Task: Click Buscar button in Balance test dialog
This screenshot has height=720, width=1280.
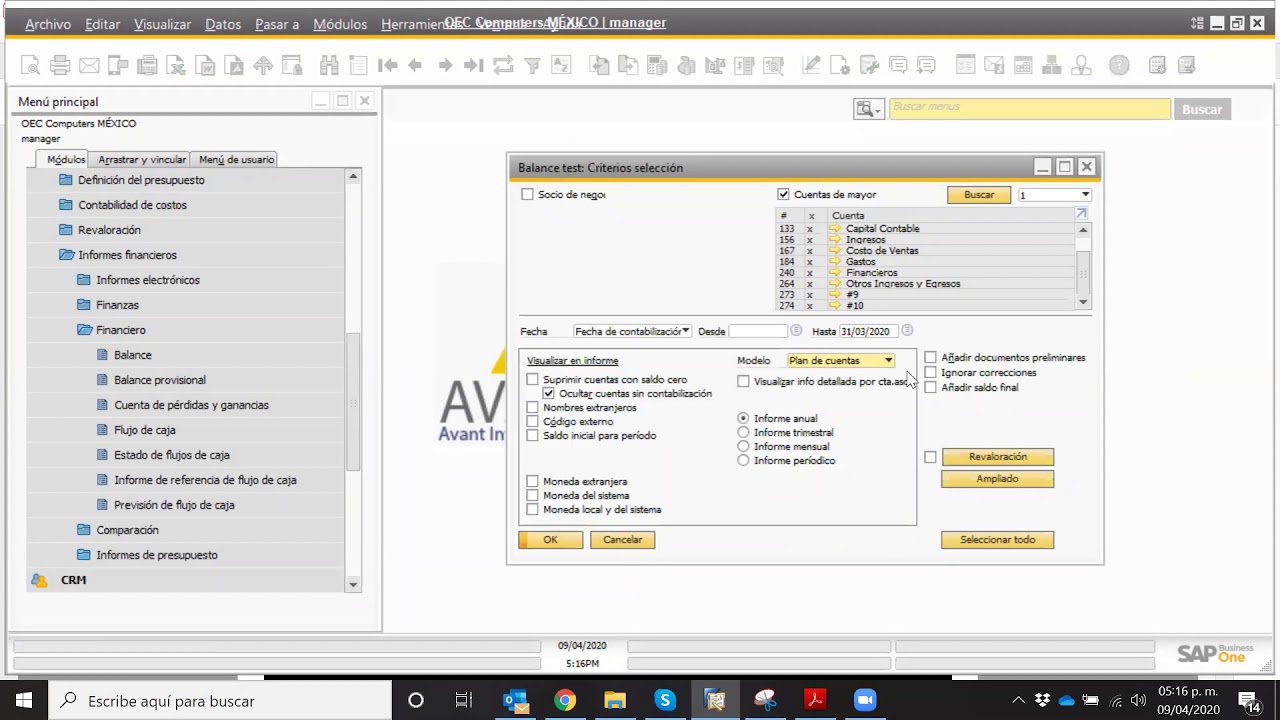Action: click(979, 195)
